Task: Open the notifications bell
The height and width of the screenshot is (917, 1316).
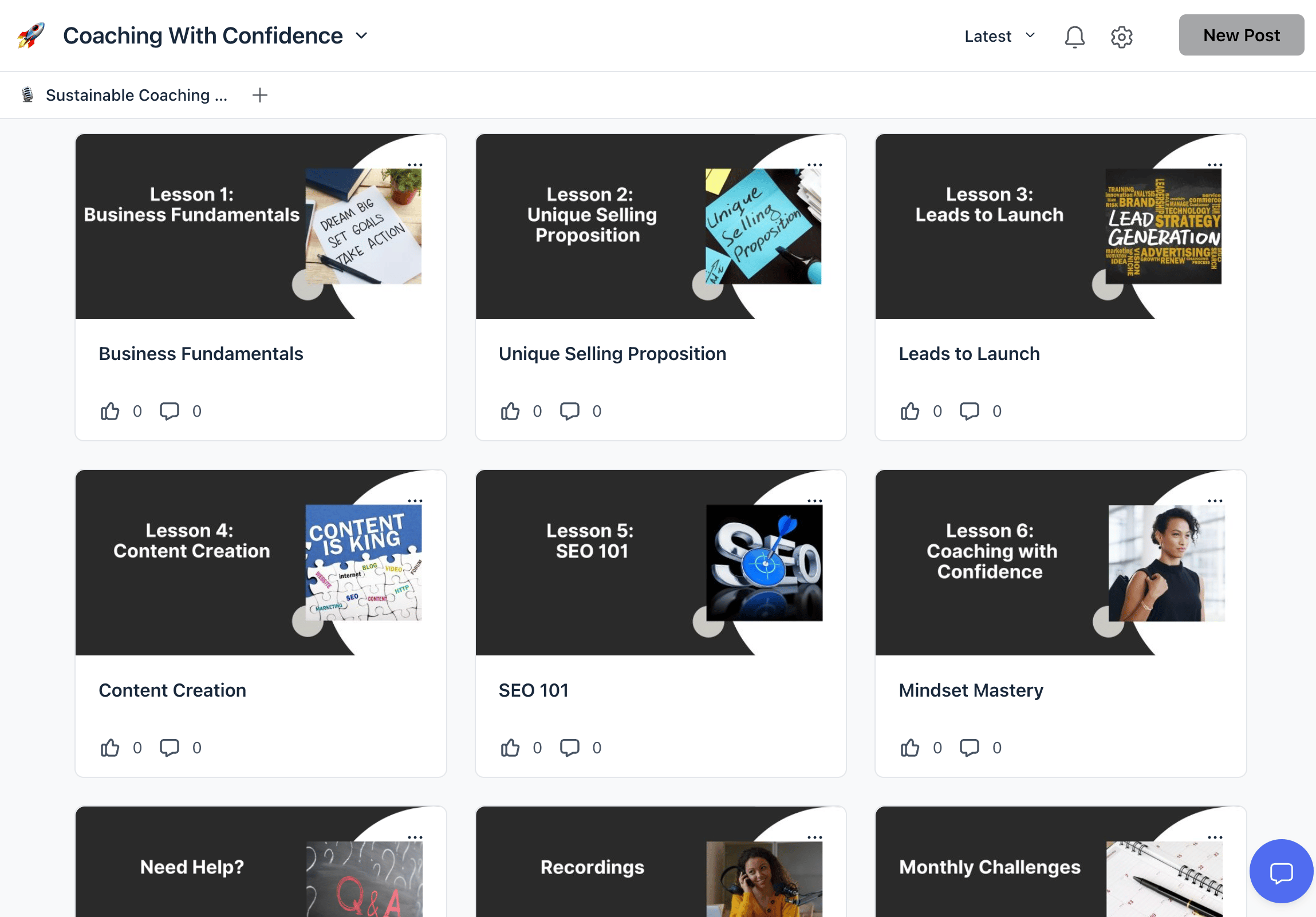Action: tap(1074, 37)
